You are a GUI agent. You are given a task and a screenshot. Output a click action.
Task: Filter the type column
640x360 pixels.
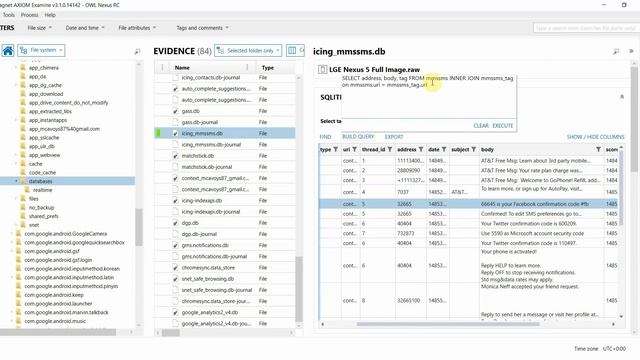(336, 149)
